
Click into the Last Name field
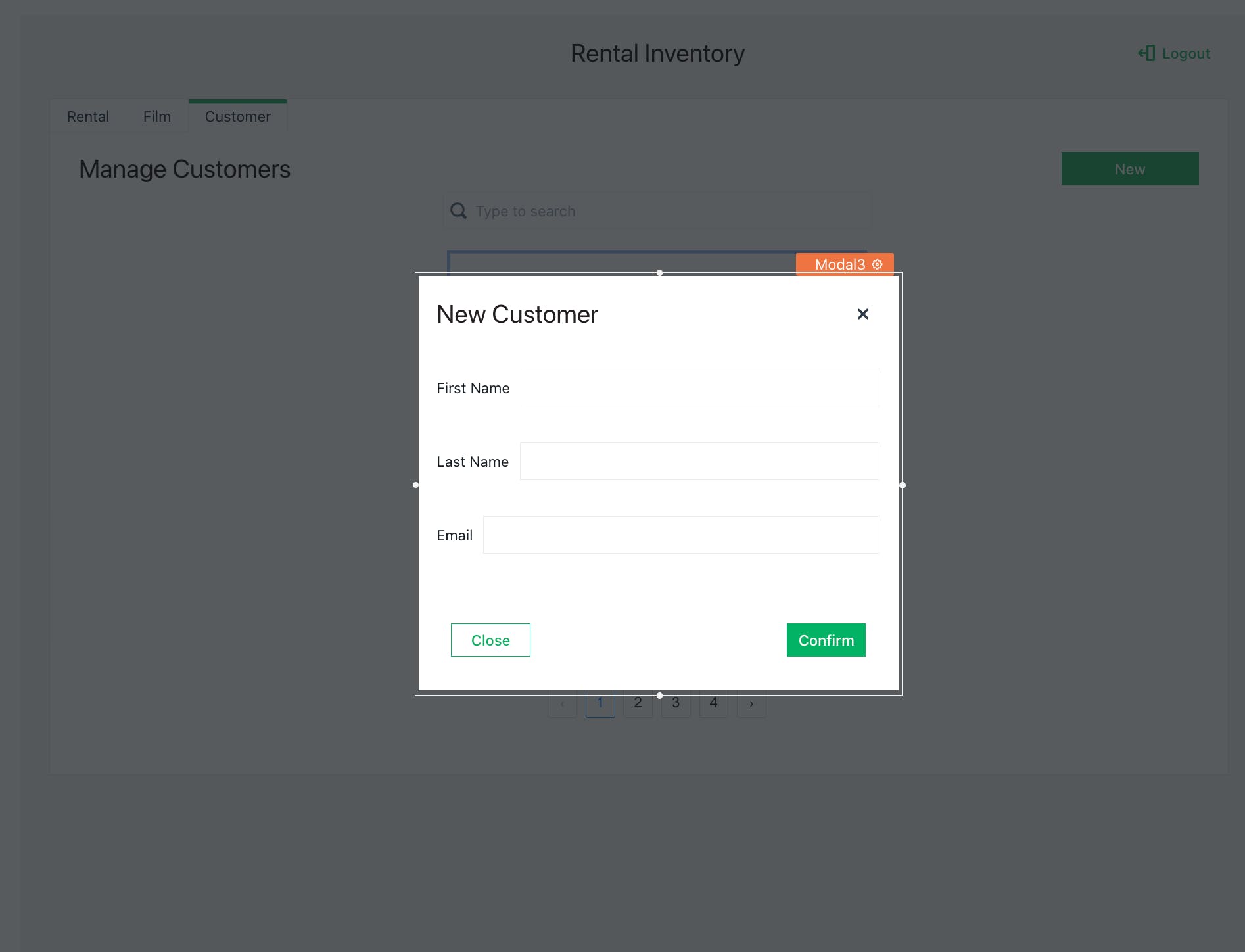pyautogui.click(x=700, y=462)
